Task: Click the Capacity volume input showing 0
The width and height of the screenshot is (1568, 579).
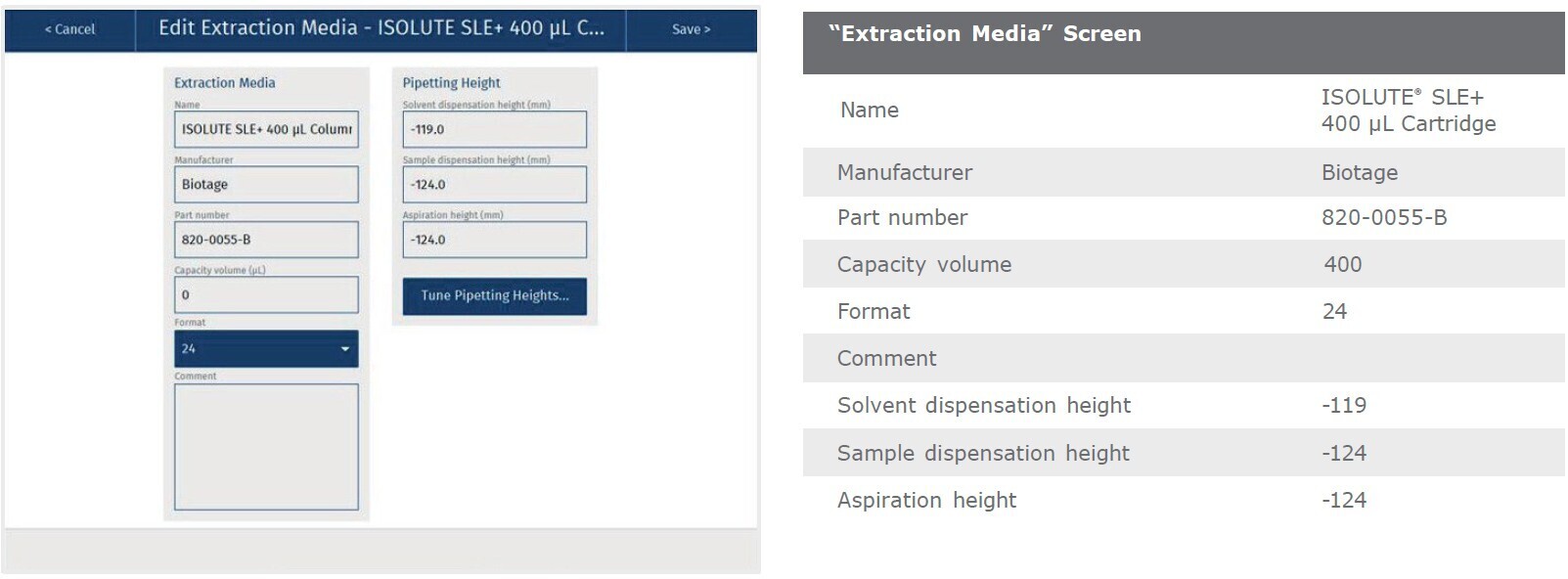Action: (266, 294)
